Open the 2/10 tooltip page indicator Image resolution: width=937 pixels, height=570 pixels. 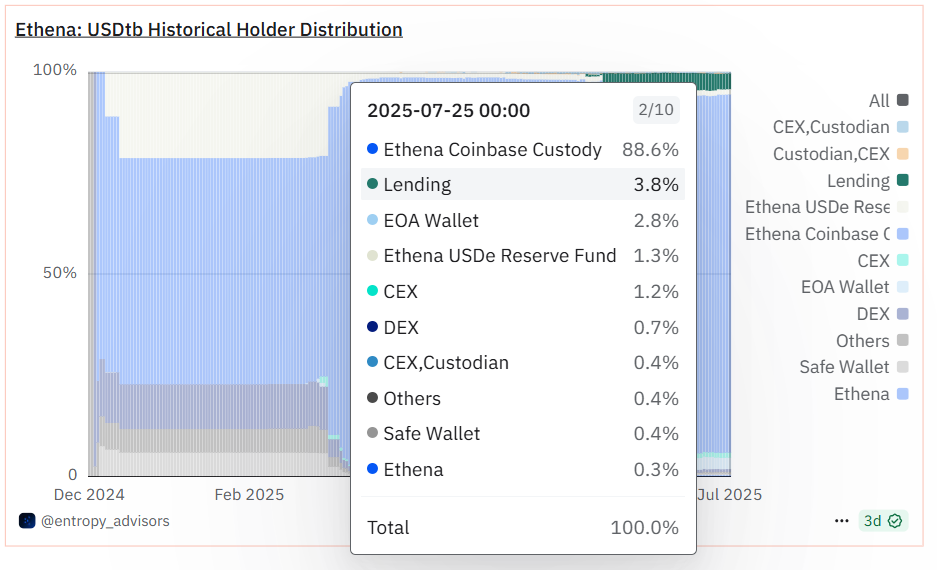pos(656,110)
